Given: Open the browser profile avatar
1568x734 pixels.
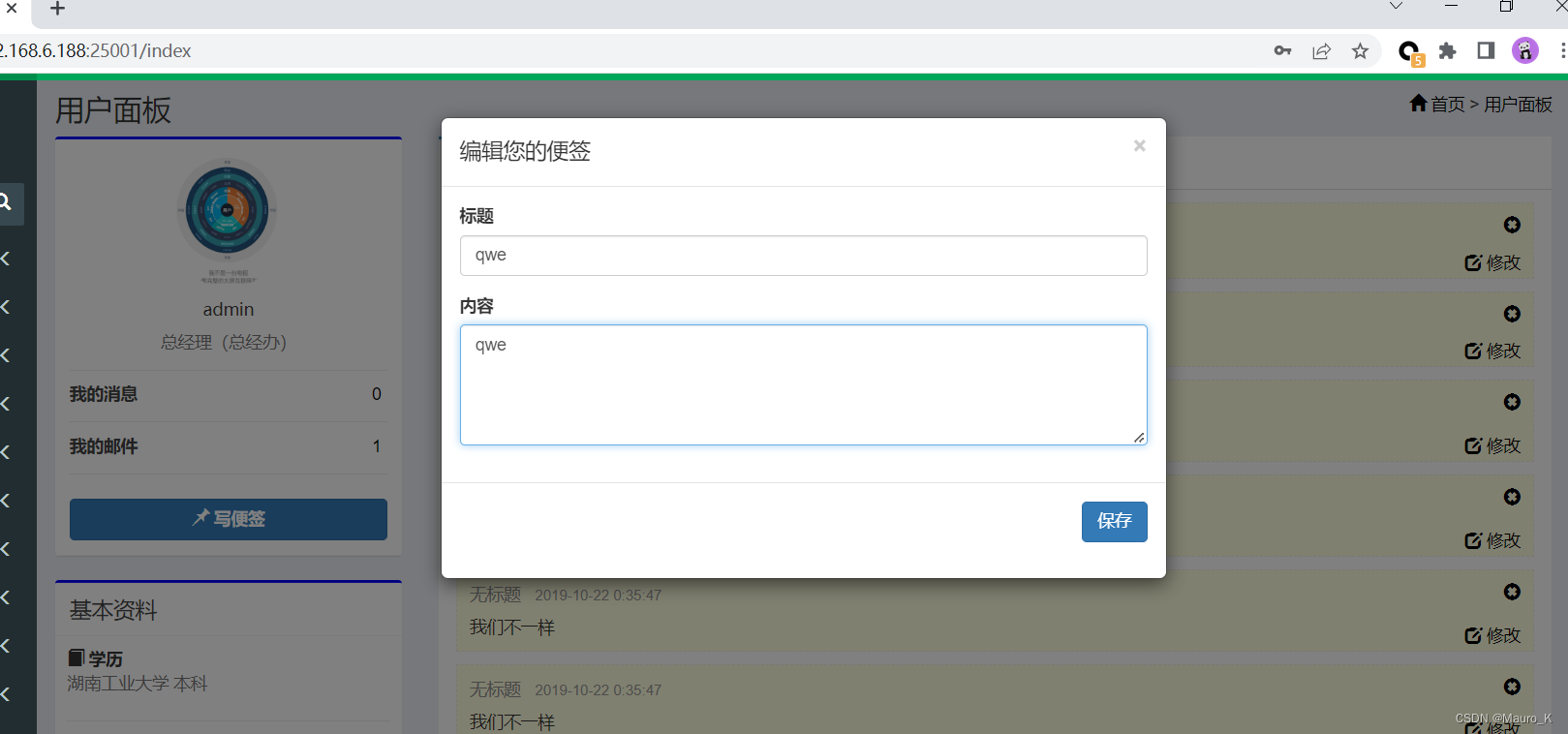Looking at the screenshot, I should [x=1525, y=51].
